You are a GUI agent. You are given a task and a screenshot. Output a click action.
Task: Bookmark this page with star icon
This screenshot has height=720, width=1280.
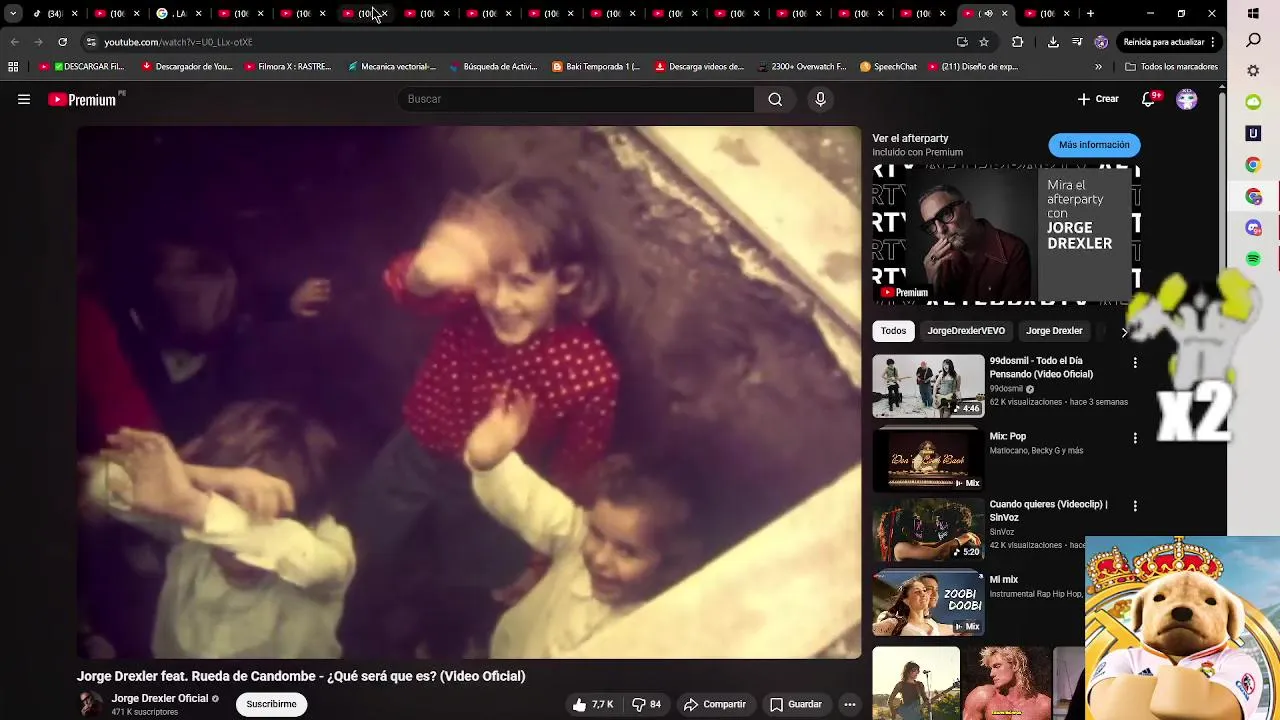tap(984, 42)
